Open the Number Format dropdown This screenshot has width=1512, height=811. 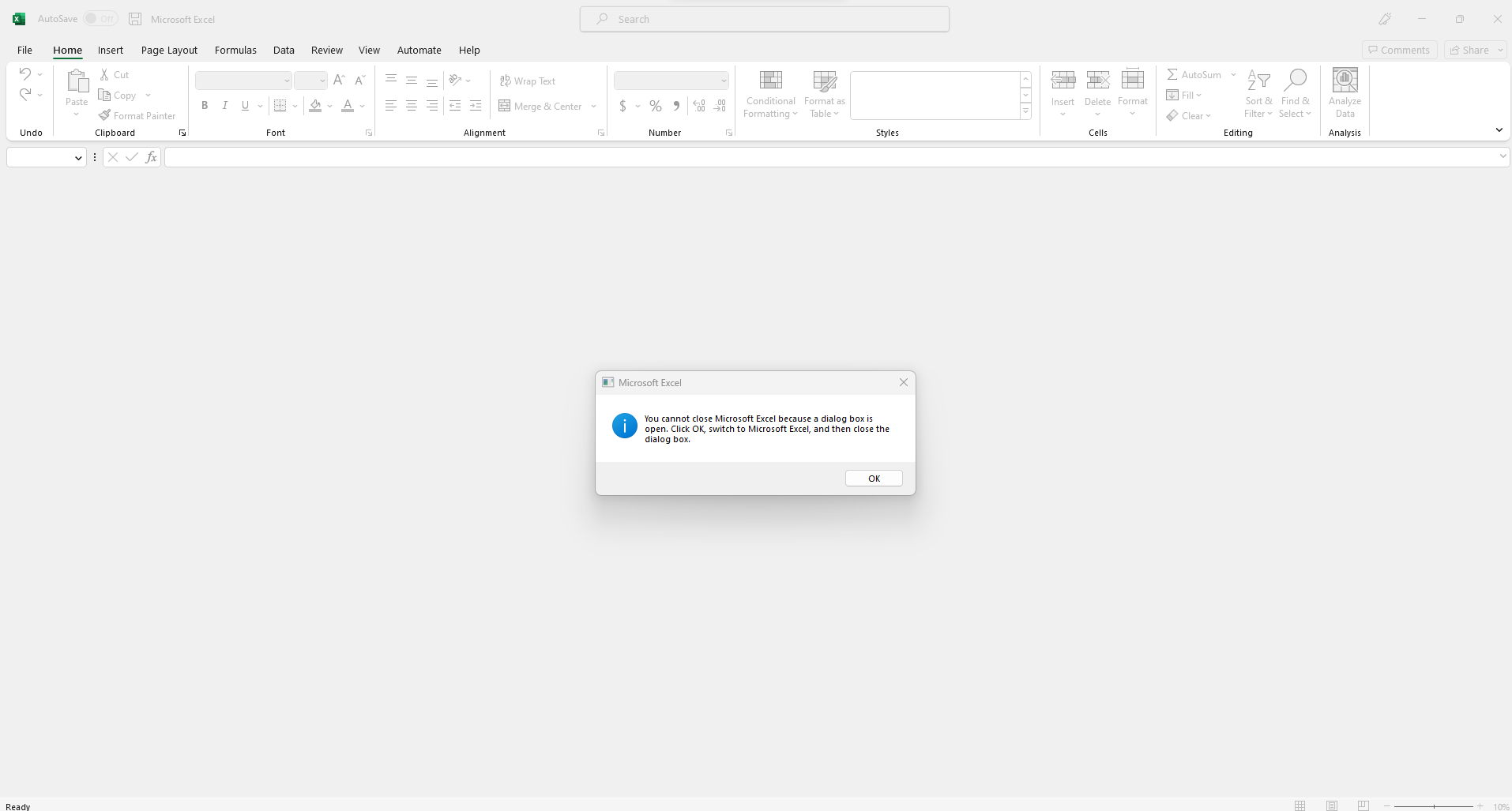click(724, 81)
